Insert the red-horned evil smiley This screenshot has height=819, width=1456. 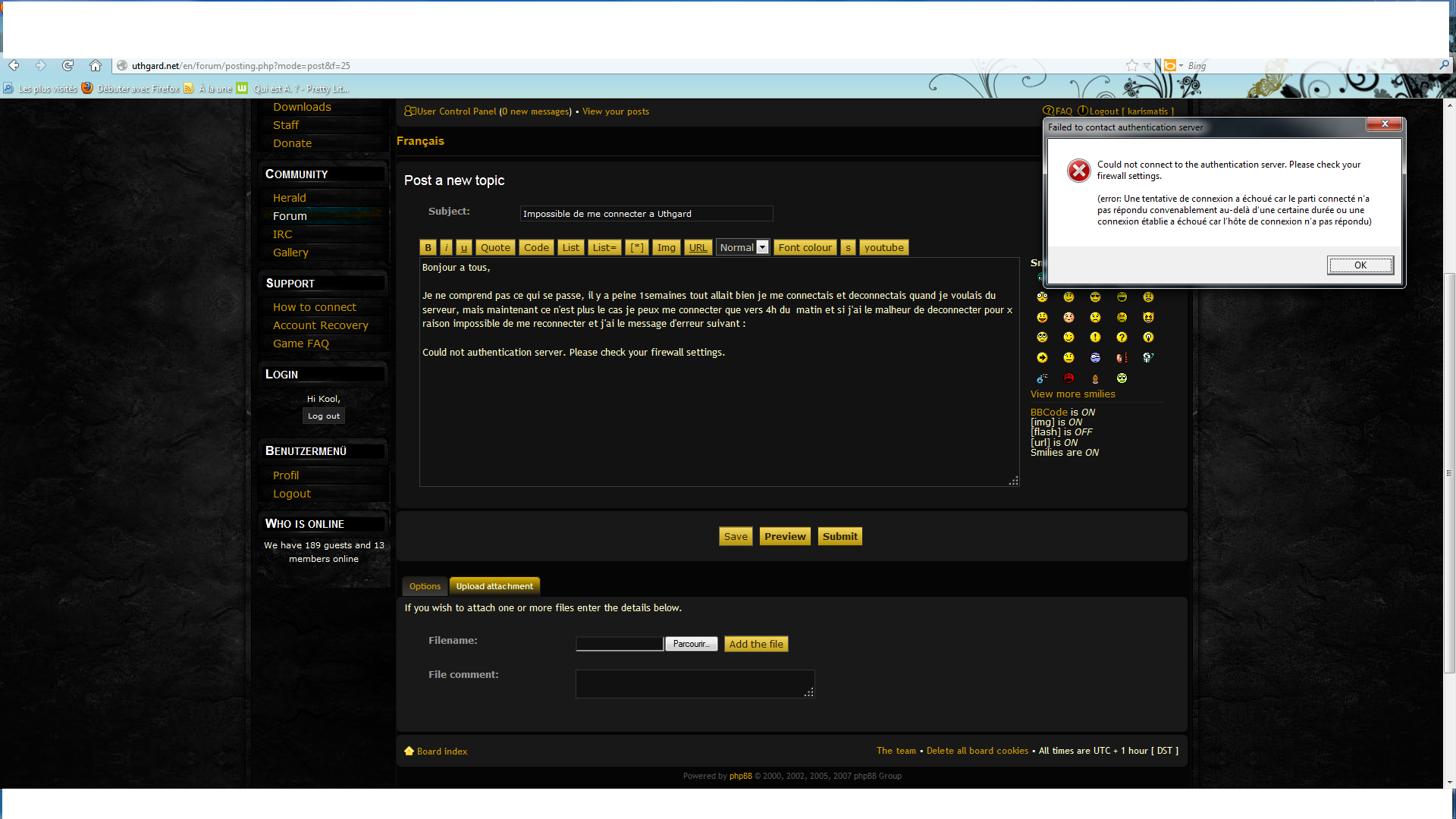[1148, 317]
